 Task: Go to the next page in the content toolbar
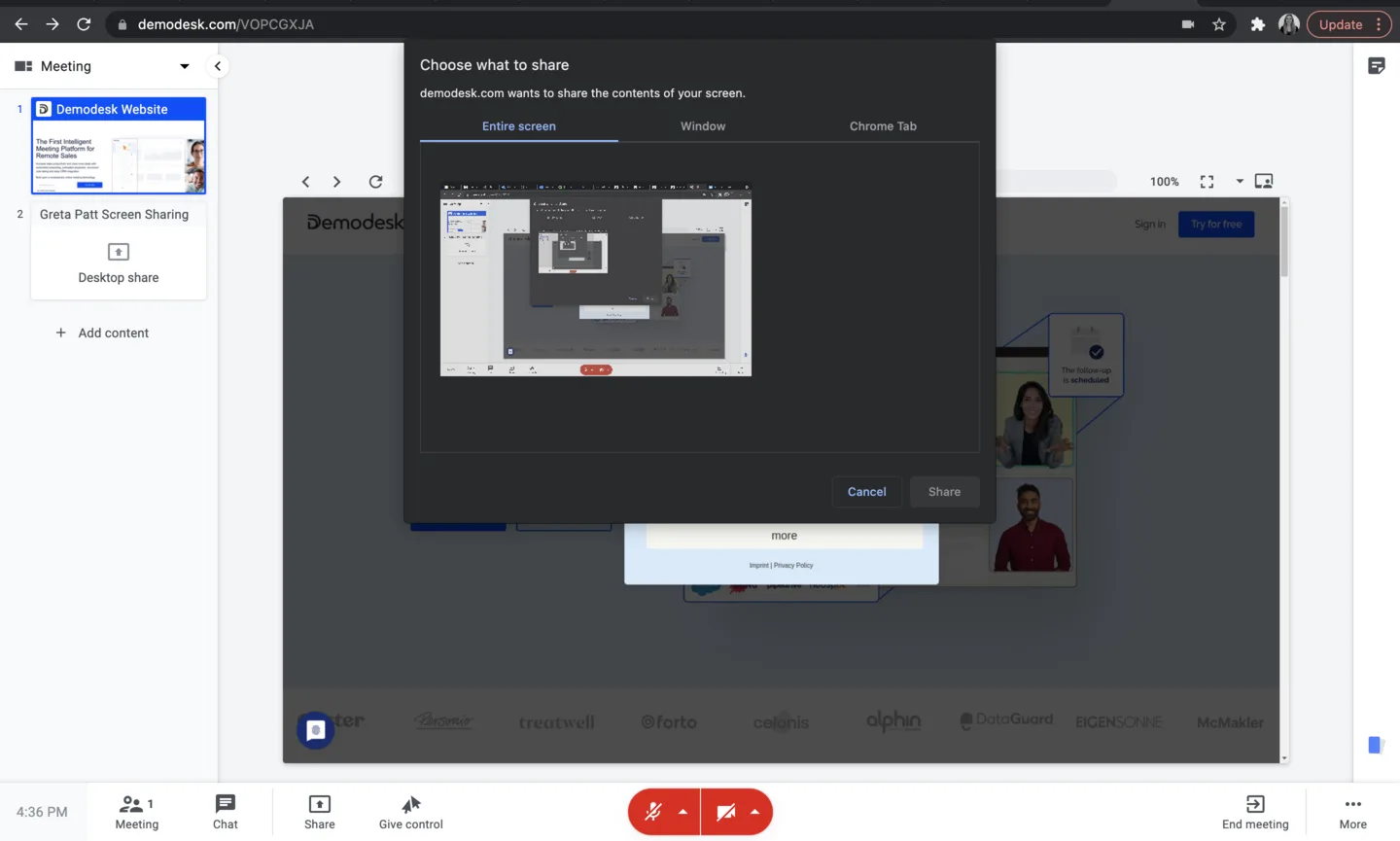[336, 182]
